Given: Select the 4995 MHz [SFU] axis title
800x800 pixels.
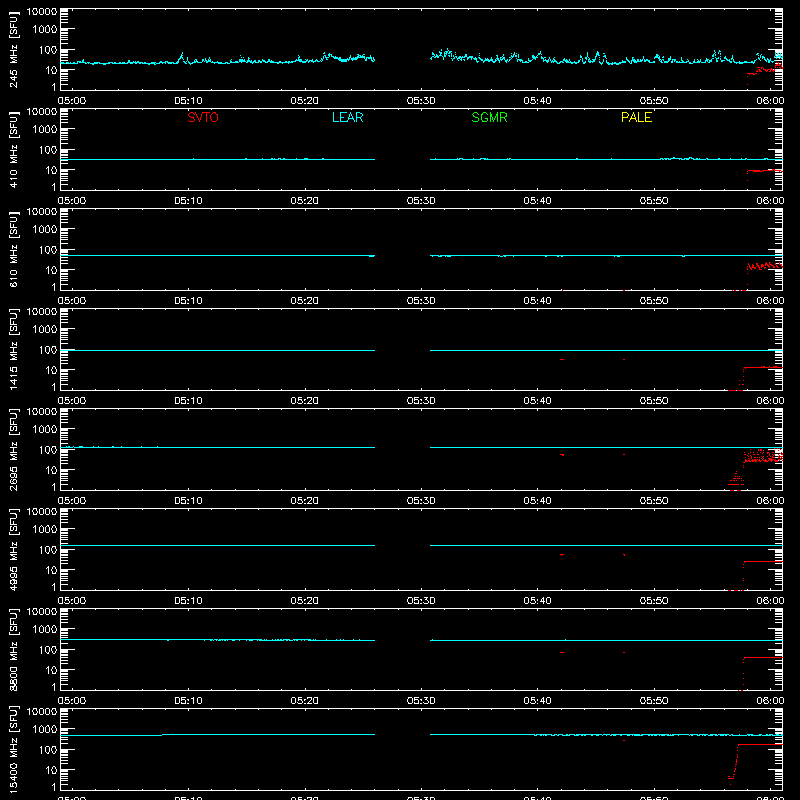Looking at the screenshot, I should pos(14,550).
